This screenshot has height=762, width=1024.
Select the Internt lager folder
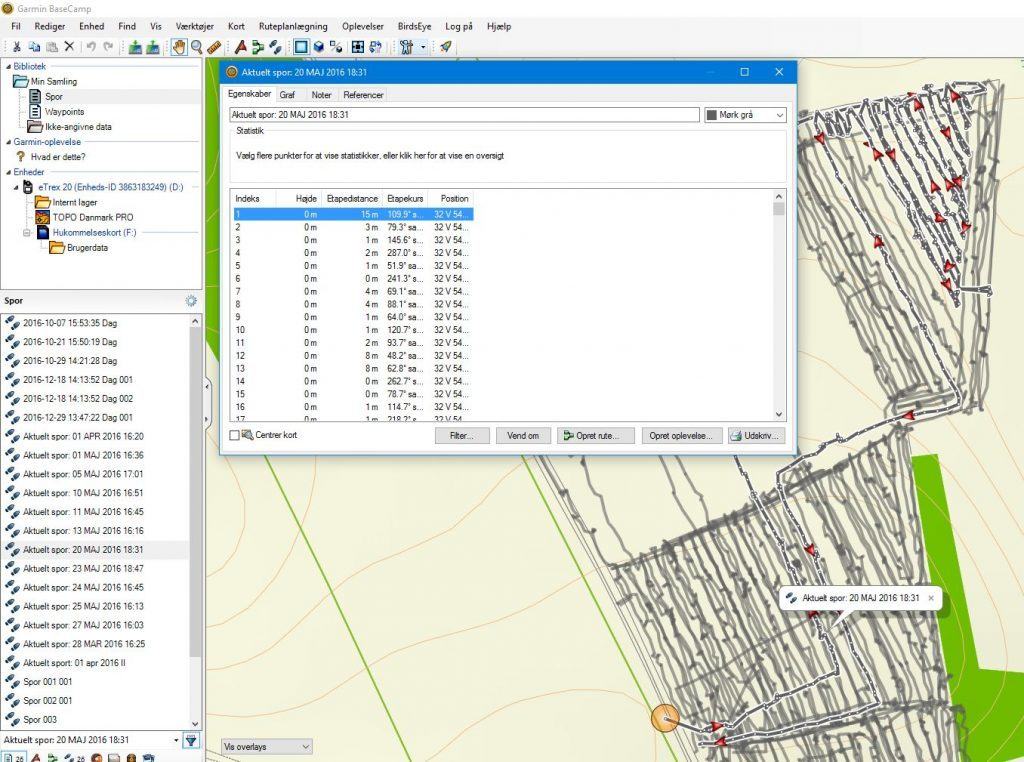click(74, 202)
